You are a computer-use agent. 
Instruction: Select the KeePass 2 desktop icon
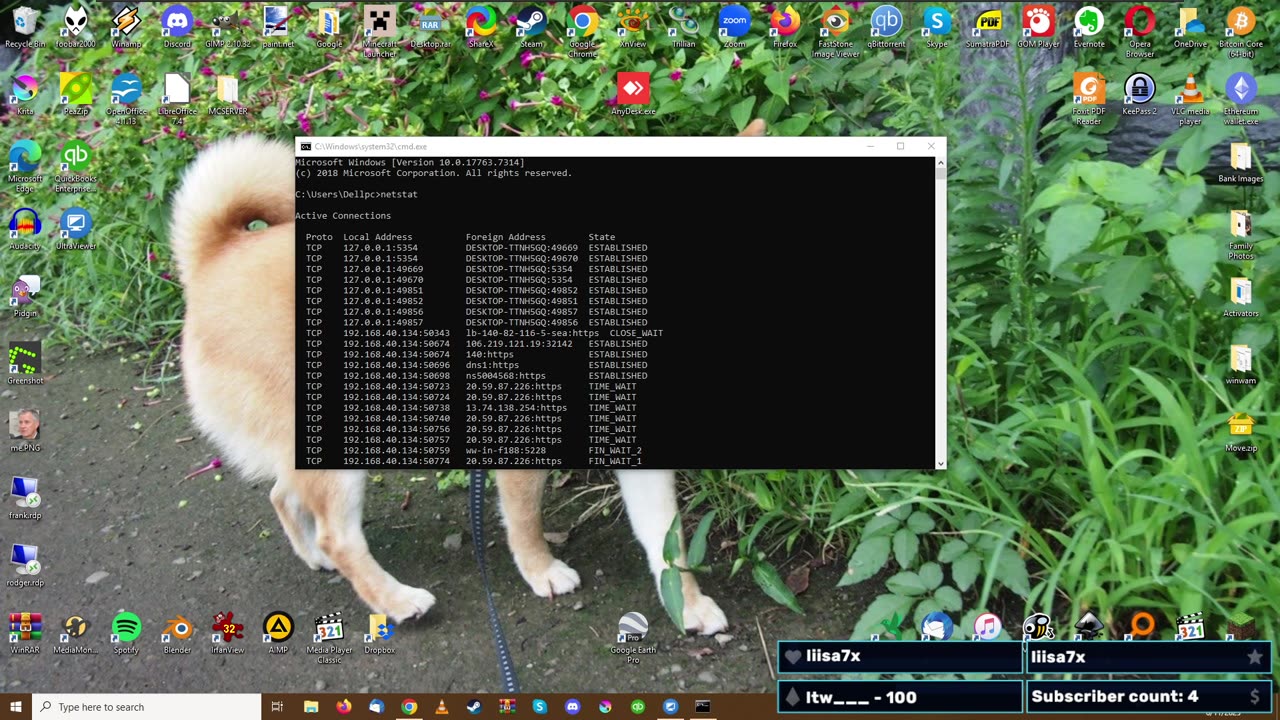coord(1139,95)
